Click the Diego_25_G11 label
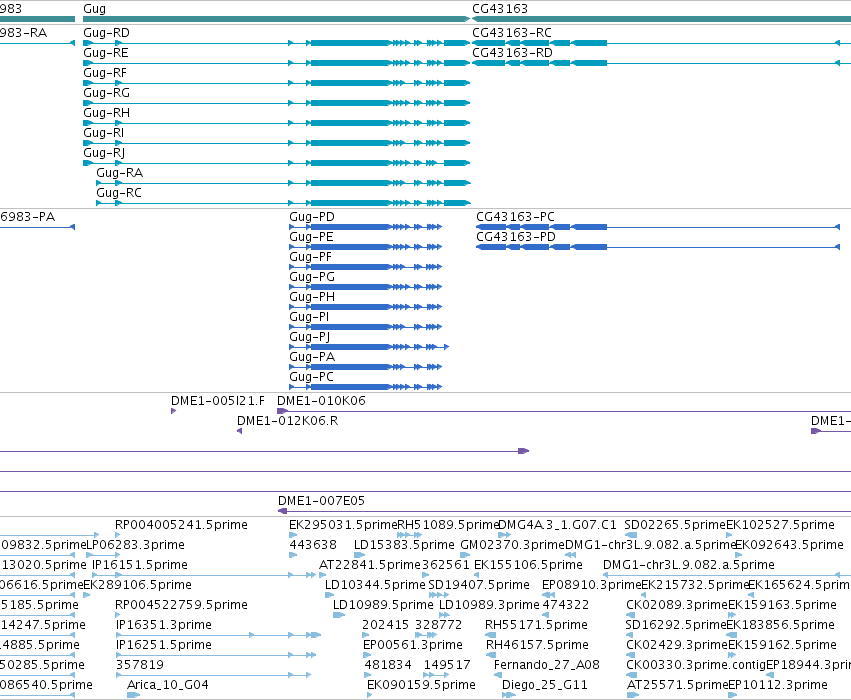 545,685
